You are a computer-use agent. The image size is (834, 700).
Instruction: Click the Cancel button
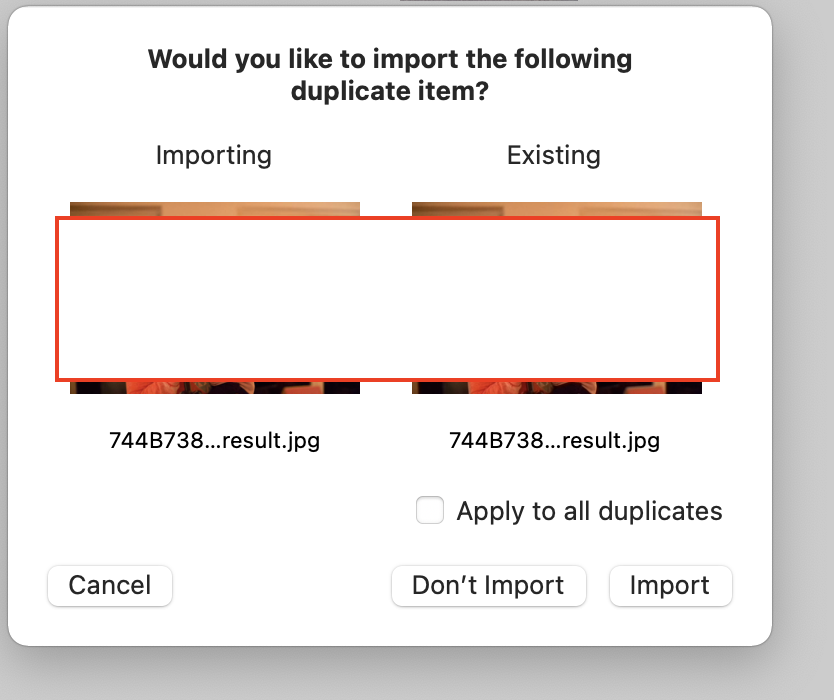point(110,586)
